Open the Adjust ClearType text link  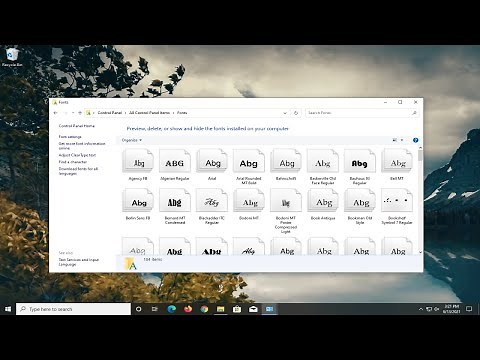[77, 155]
